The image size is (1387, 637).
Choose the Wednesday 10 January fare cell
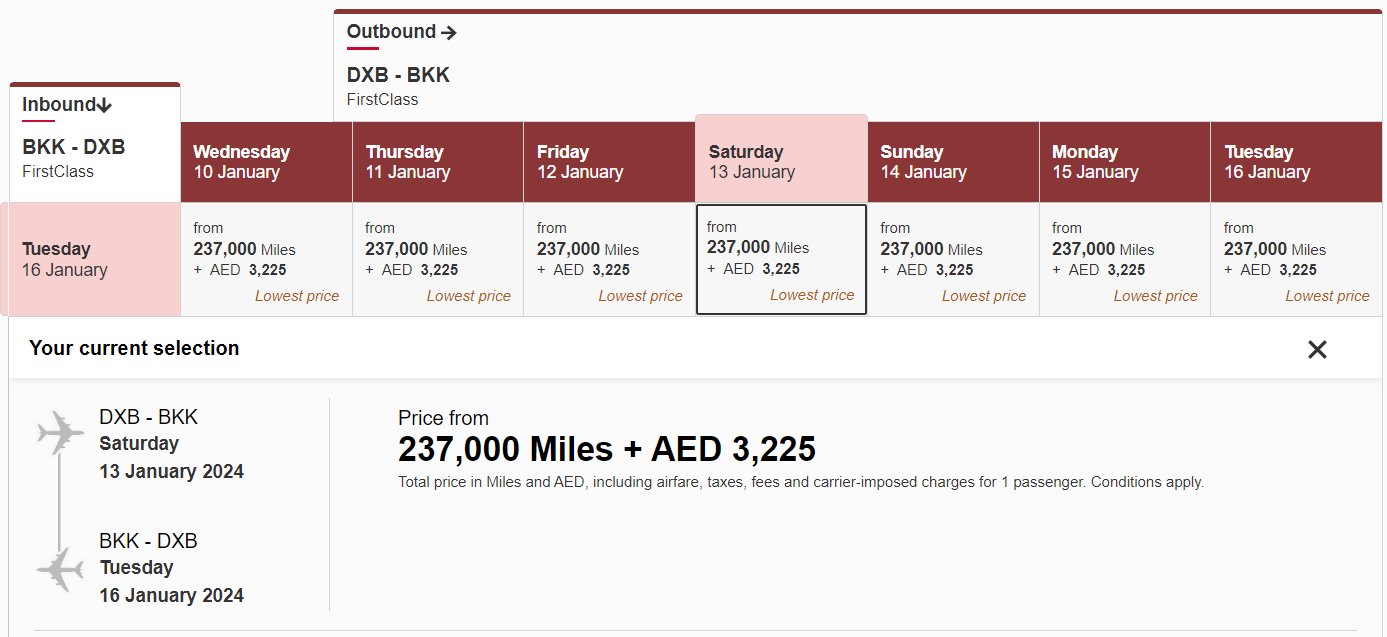click(266, 259)
